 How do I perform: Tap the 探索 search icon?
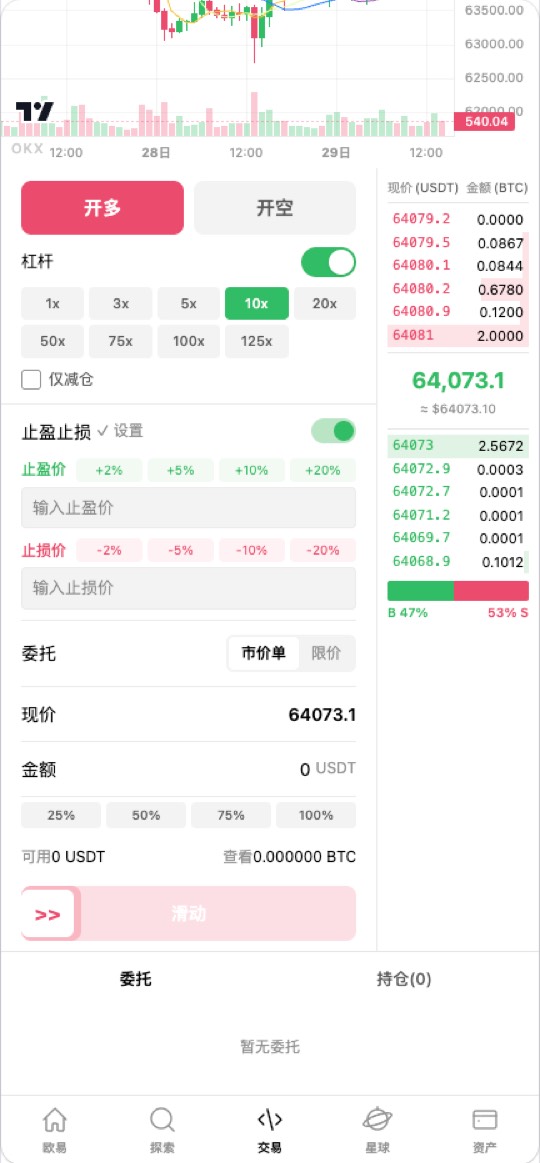click(x=162, y=1118)
